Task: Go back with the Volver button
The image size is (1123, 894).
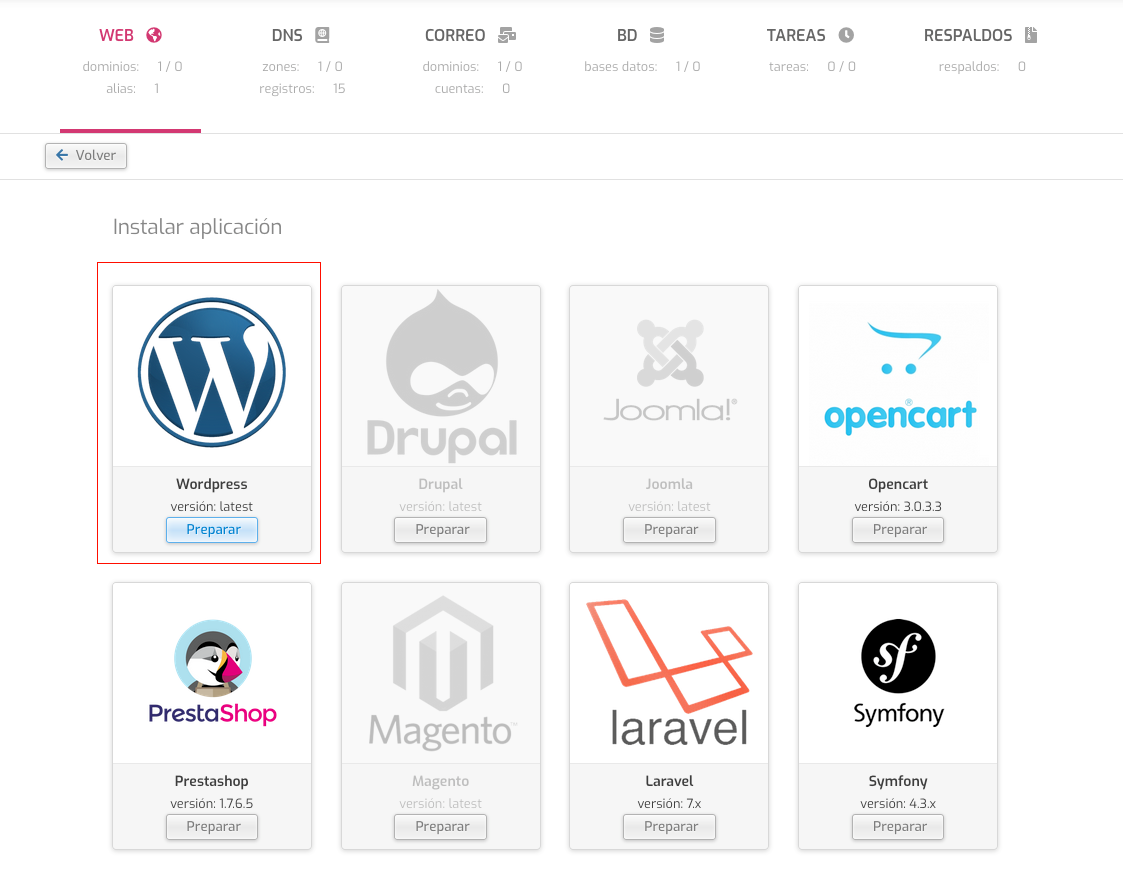Action: point(86,155)
